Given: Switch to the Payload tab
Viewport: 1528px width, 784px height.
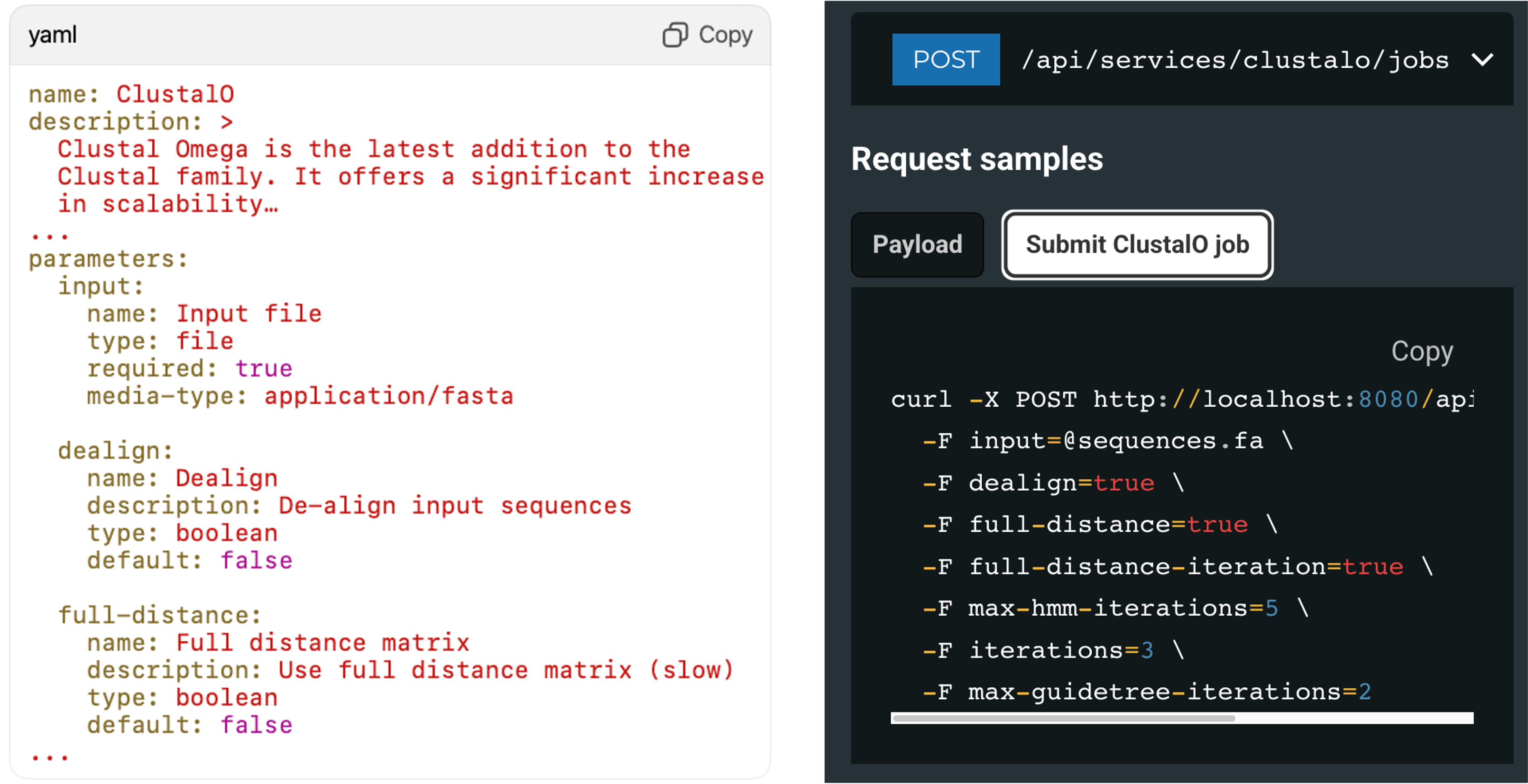Looking at the screenshot, I should (x=917, y=244).
